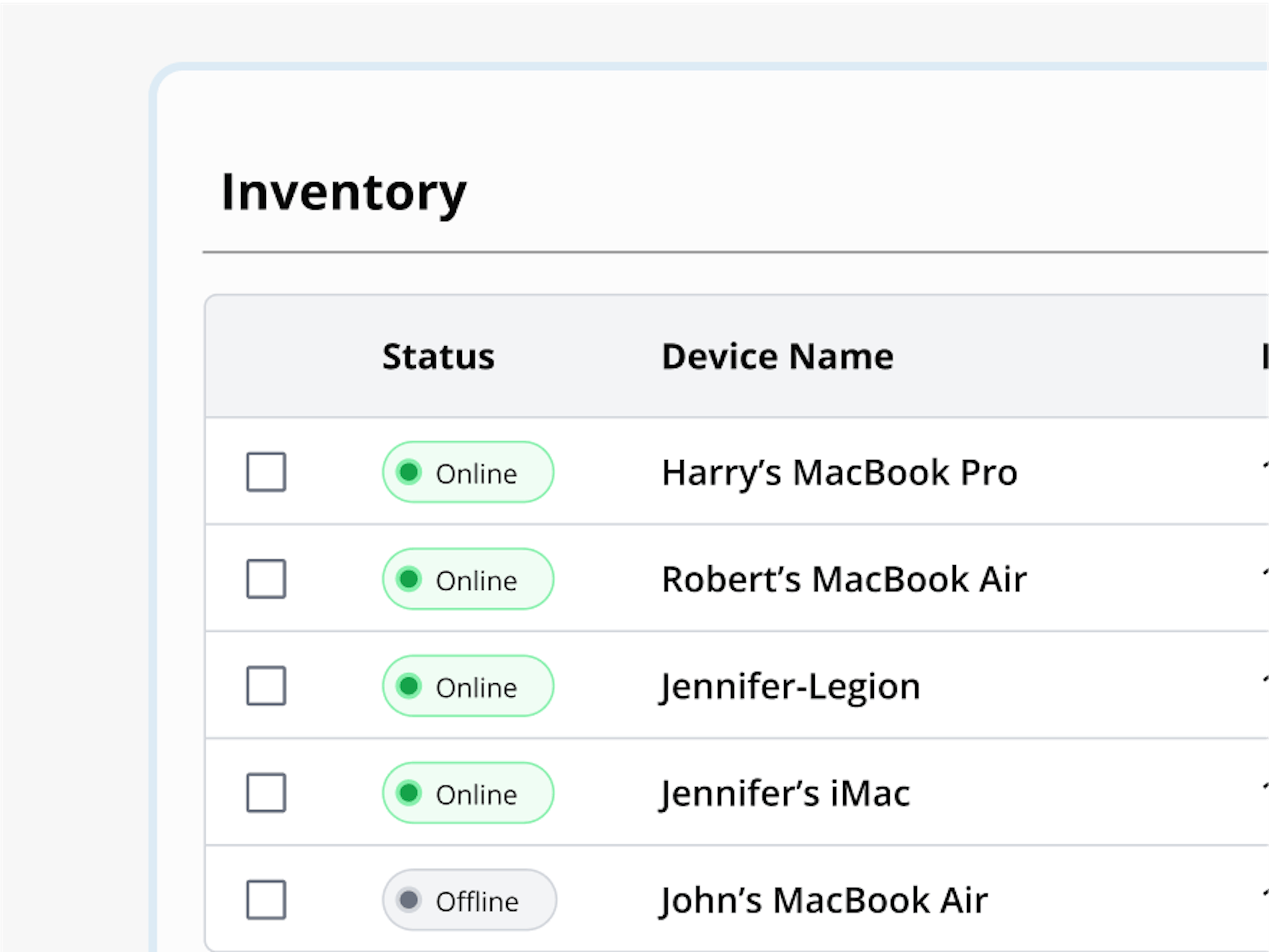Click gray dot in Offline badge
Screen dimensions: 1269x952
(x=409, y=899)
